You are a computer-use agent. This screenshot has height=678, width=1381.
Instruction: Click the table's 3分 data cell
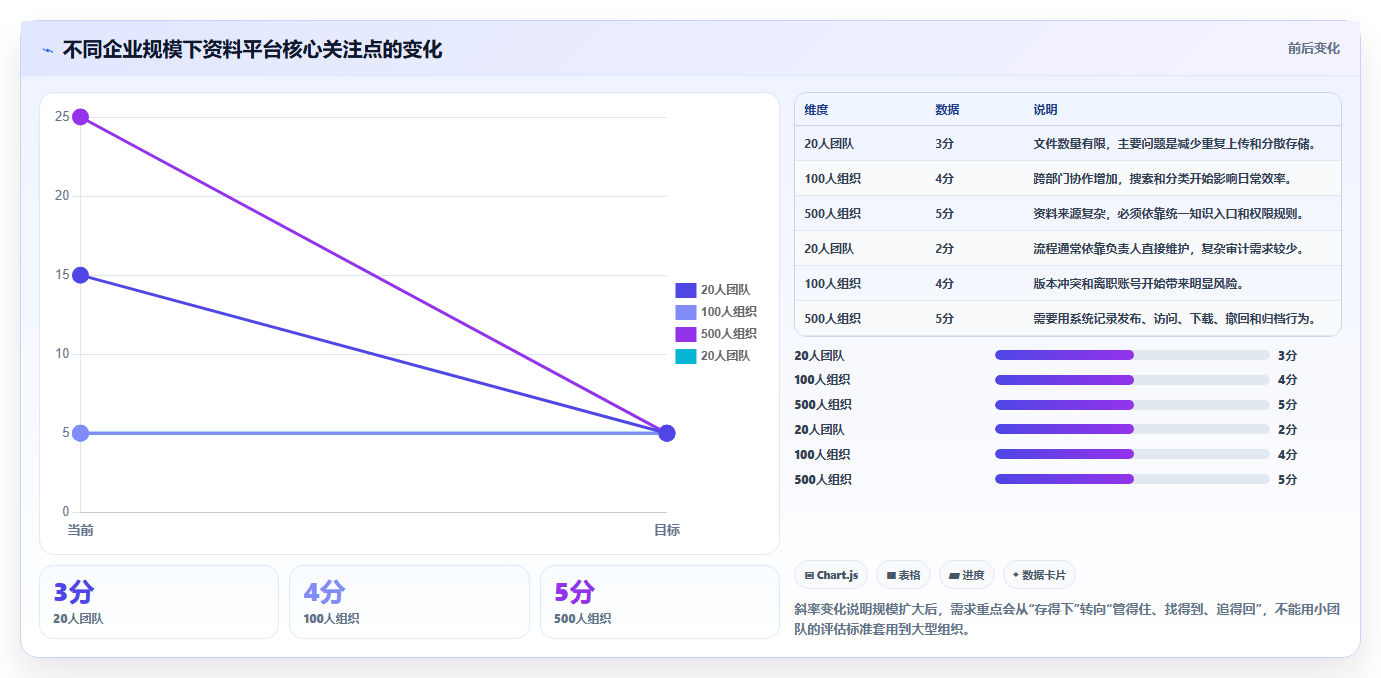tap(944, 144)
